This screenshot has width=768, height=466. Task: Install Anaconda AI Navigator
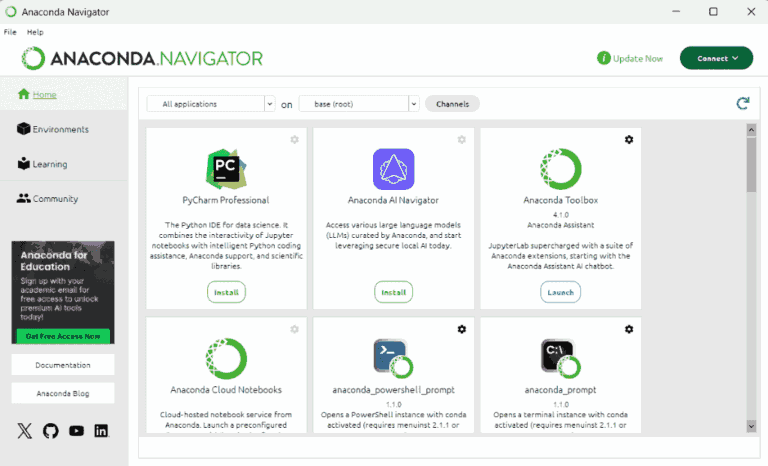point(393,292)
